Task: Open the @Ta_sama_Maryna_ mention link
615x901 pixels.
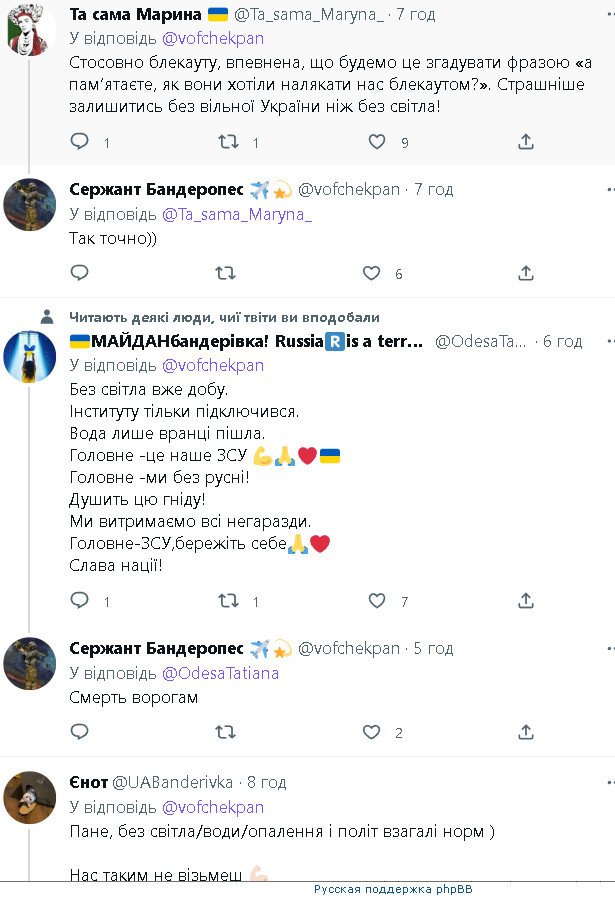Action: (236, 214)
